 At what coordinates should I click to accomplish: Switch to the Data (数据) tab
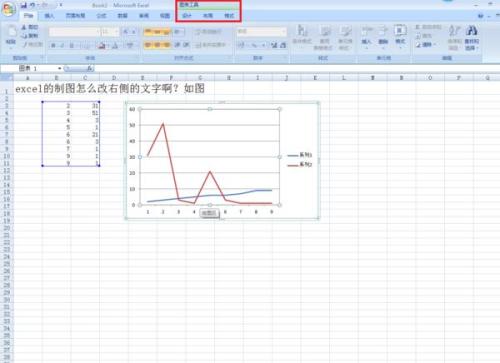[x=123, y=16]
